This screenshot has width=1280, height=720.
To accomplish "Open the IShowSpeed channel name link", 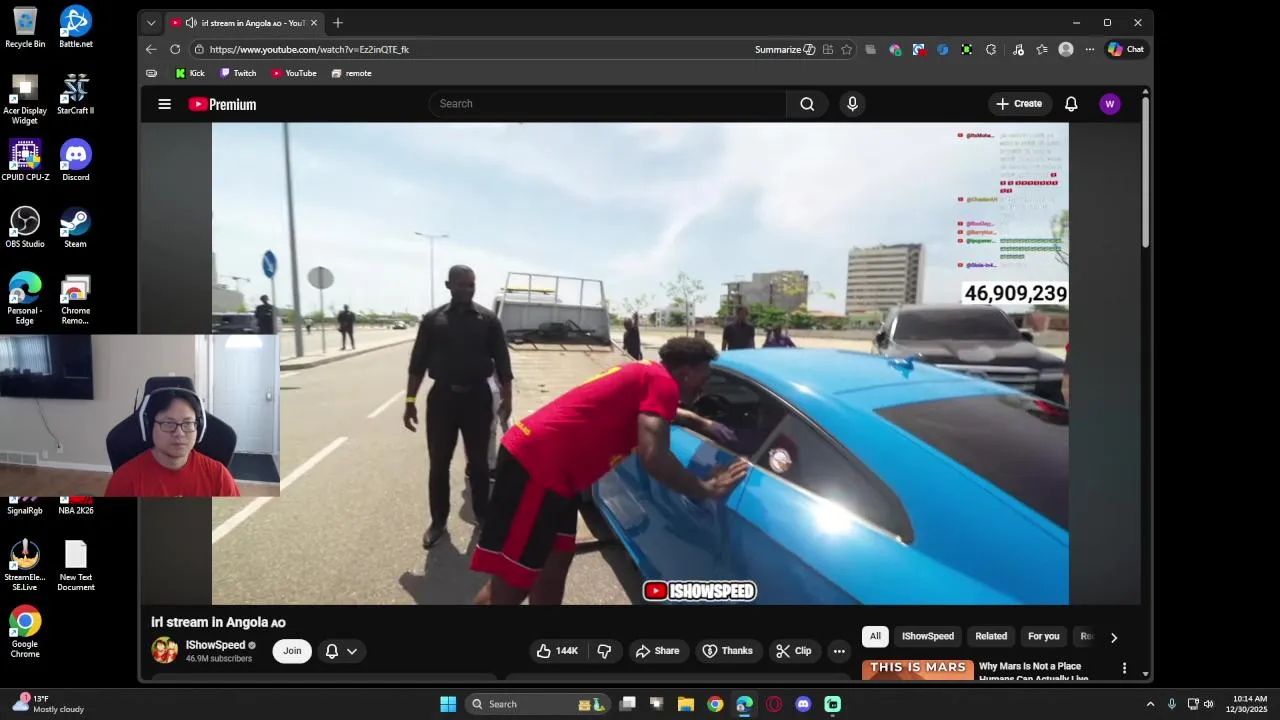I will click(215, 645).
